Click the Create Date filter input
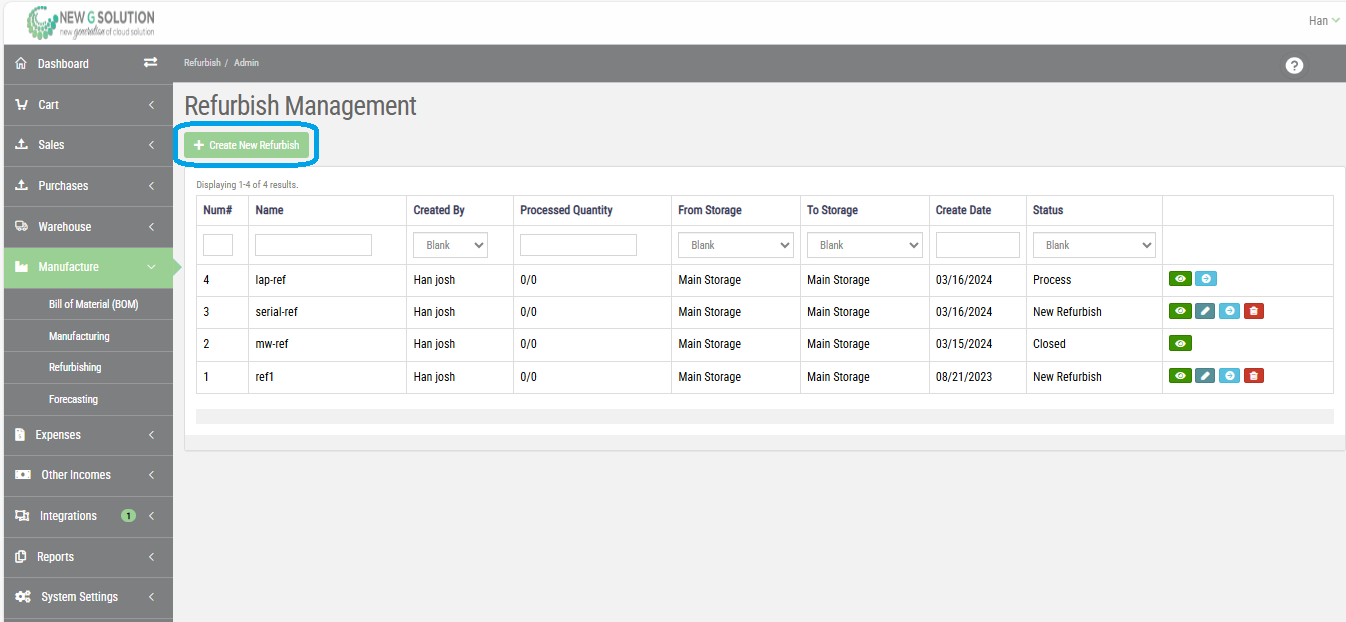This screenshot has width=1346, height=622. tap(978, 245)
